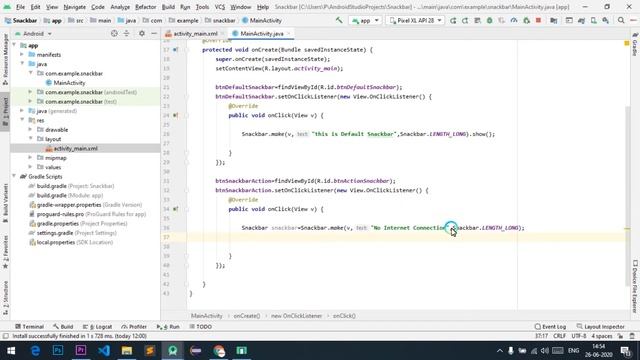
Task: Click the yellow warning indicator above editor scrollbar
Action: pos(627,43)
